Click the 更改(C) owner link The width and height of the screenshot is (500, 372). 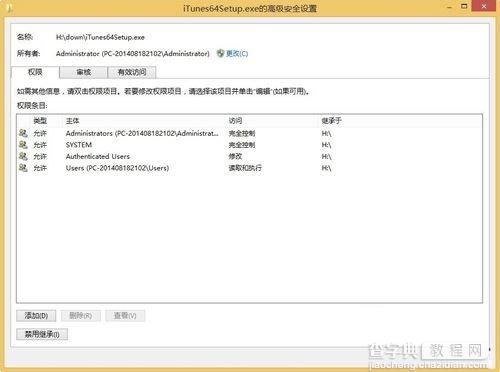click(x=237, y=53)
